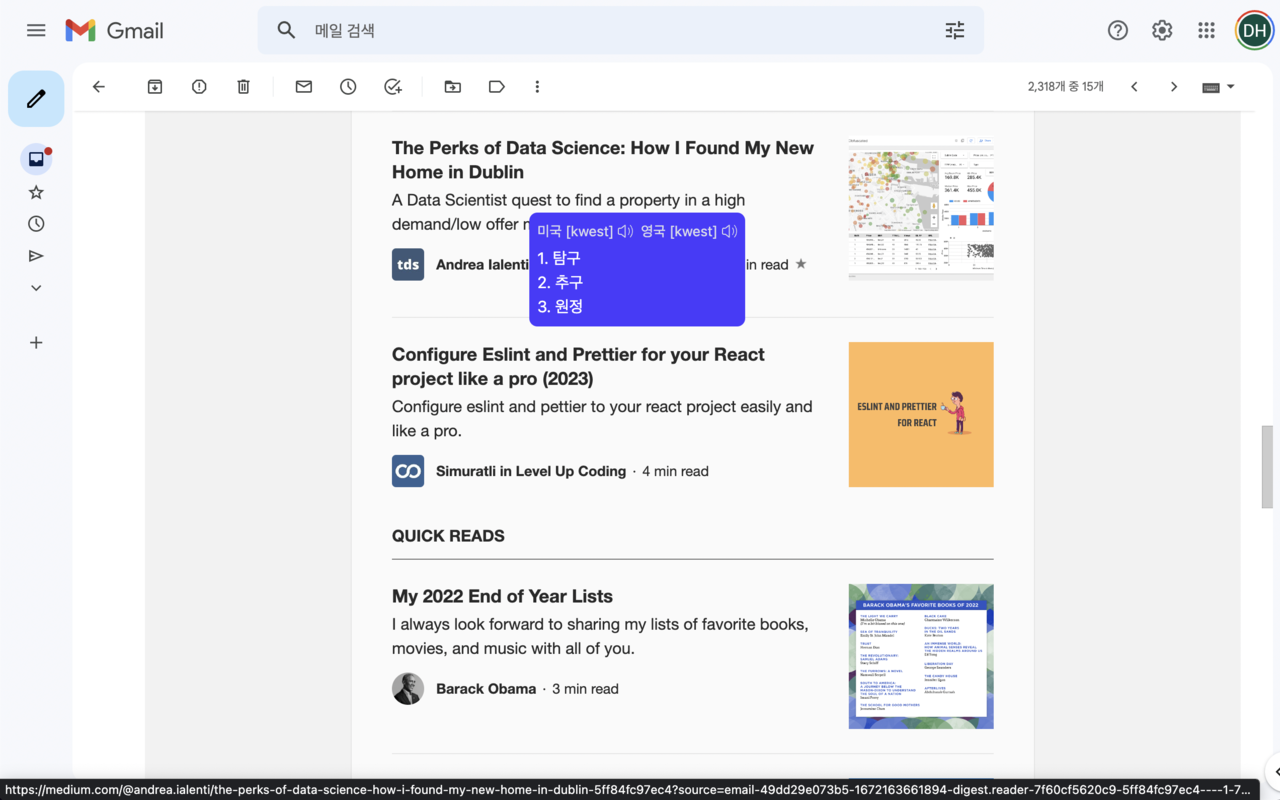The width and height of the screenshot is (1280, 800).
Task: Click the Gmail logo
Action: coord(115,30)
